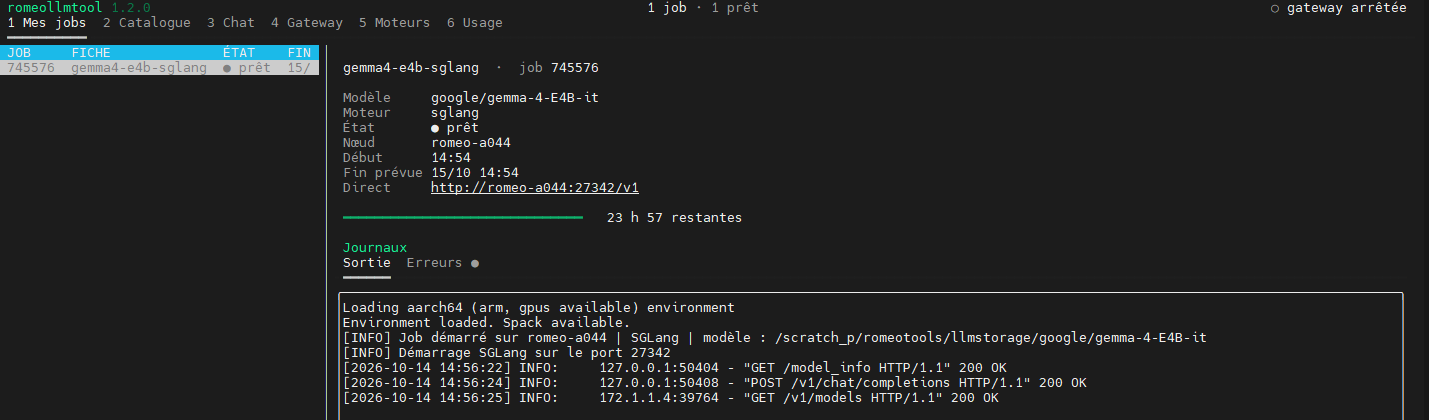
Task: Open the Usage tab
Action: click(475, 22)
